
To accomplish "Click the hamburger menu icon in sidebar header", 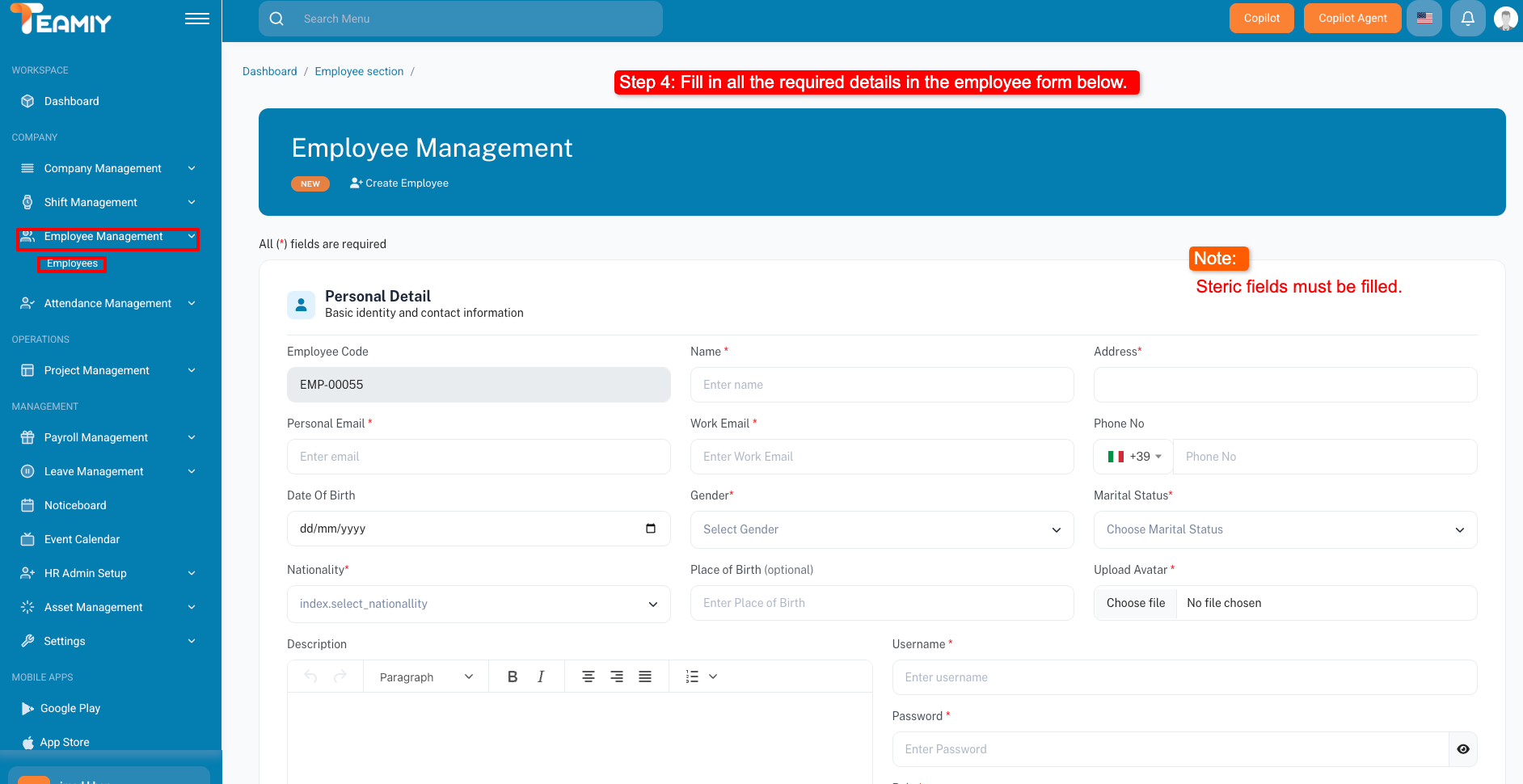I will point(196,19).
